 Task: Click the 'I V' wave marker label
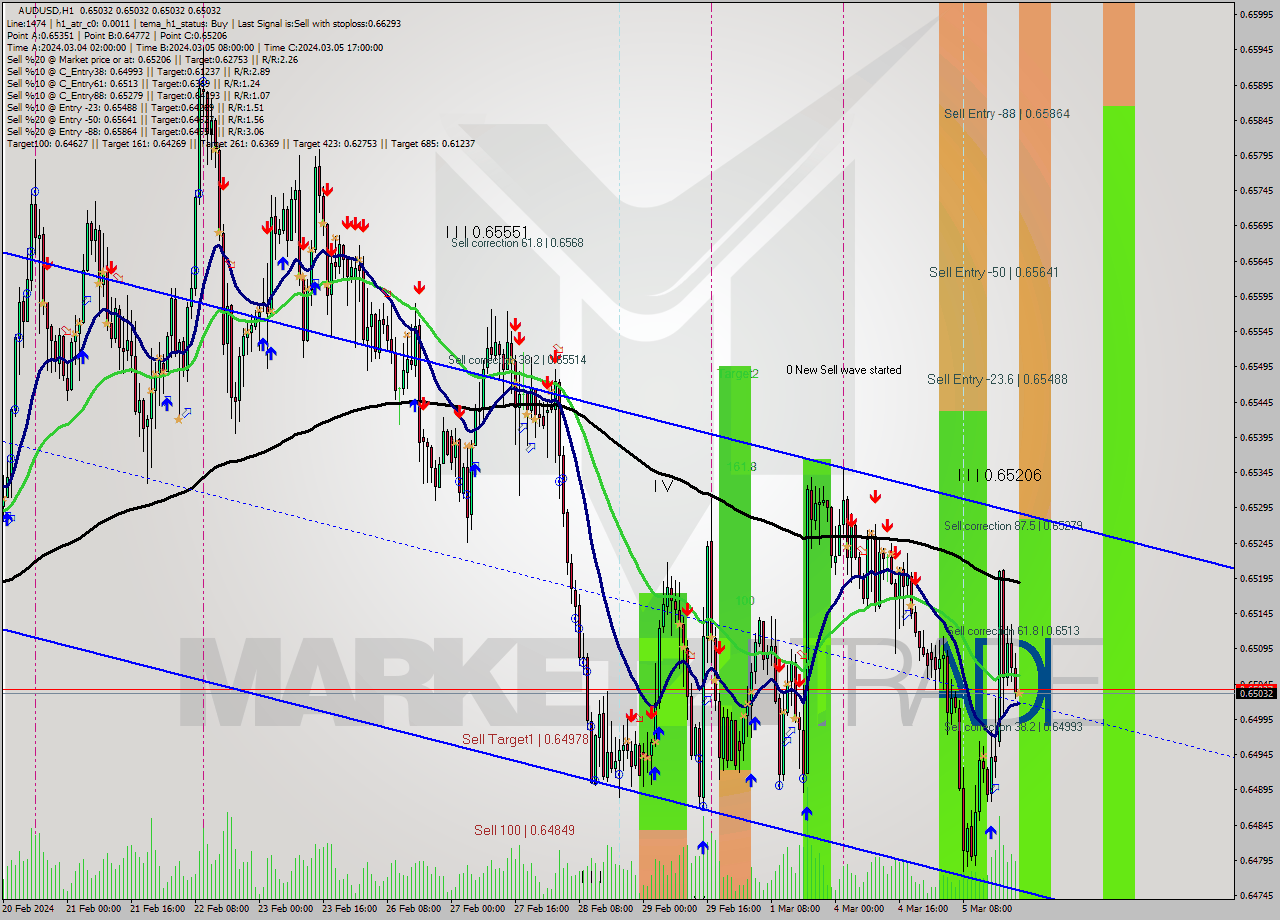(663, 486)
